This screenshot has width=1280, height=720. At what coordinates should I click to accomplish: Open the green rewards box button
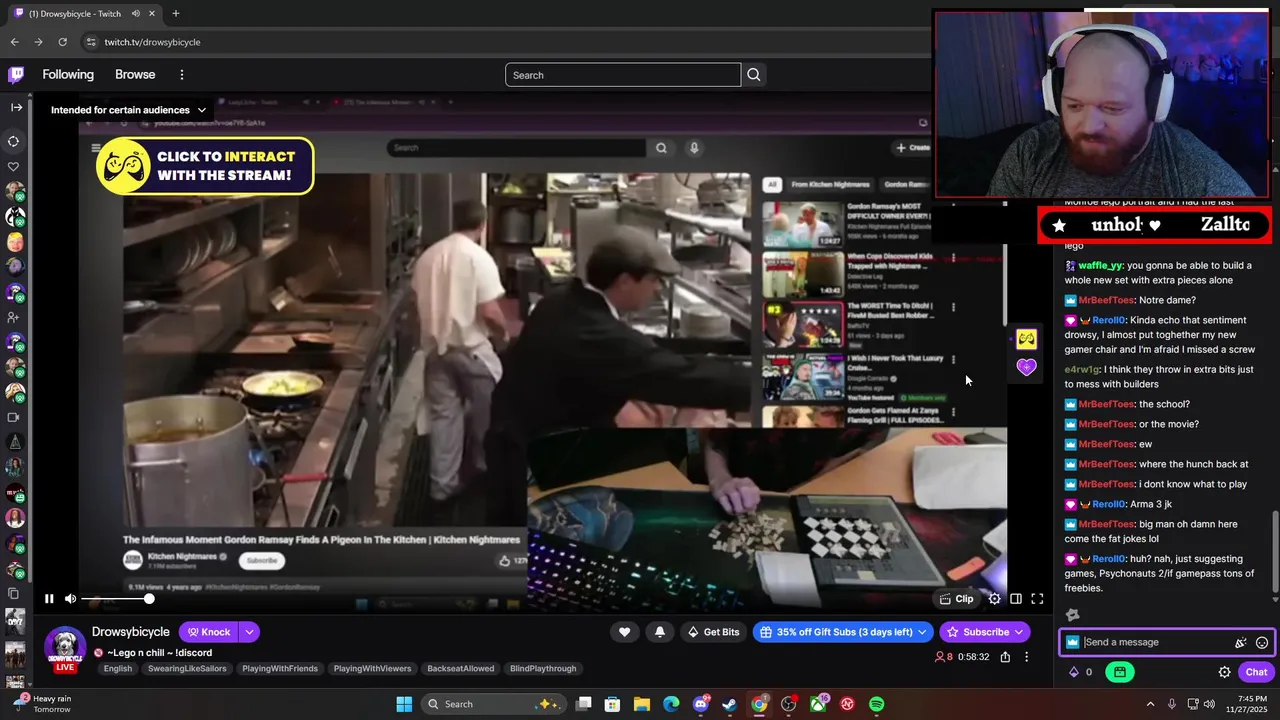1120,672
